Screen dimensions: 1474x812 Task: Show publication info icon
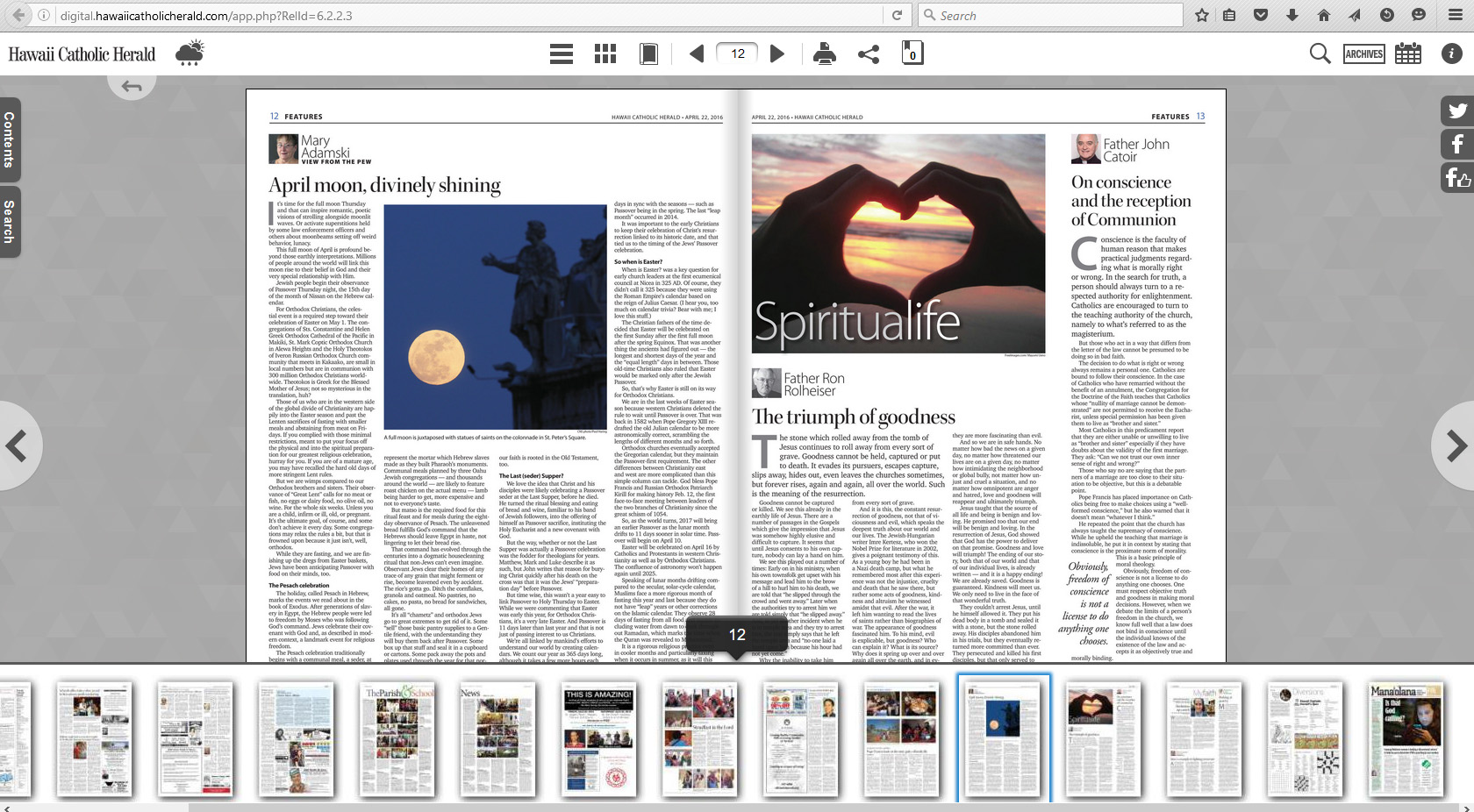1452,54
